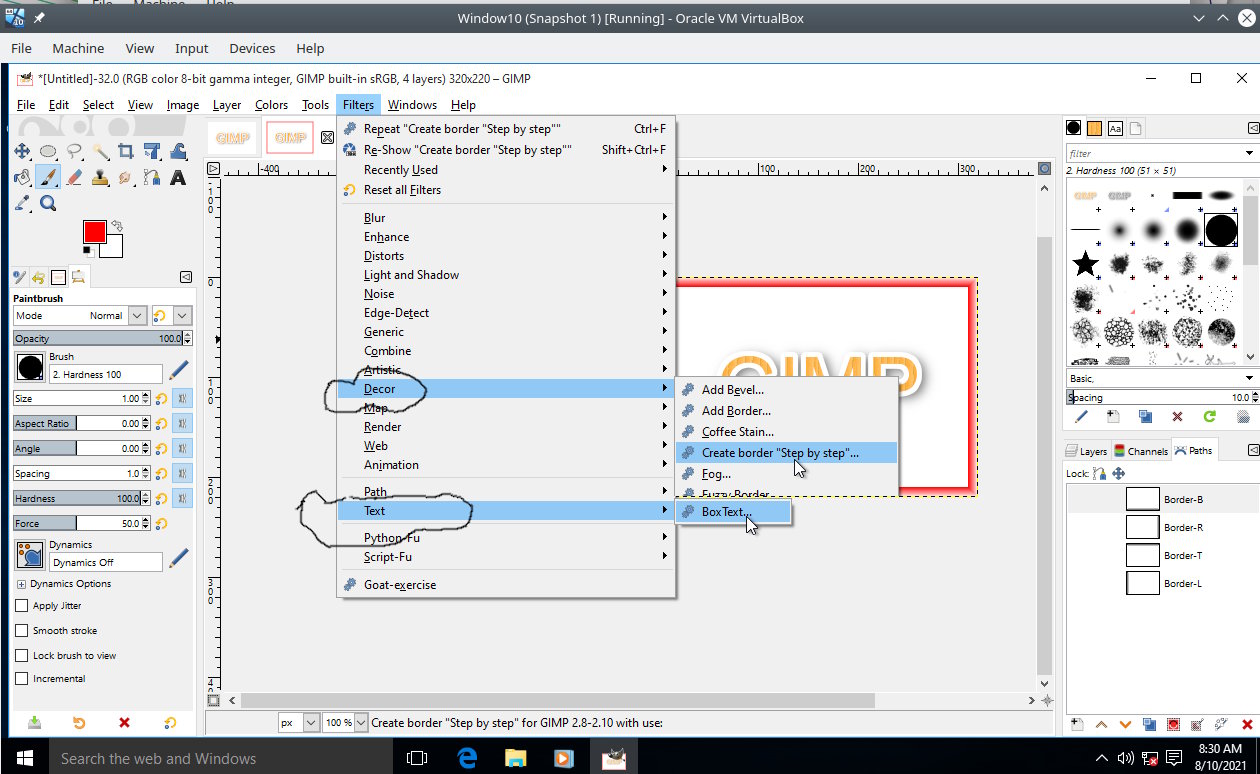1260x774 pixels.
Task: Reset colors to default black and white
Action: 88,254
